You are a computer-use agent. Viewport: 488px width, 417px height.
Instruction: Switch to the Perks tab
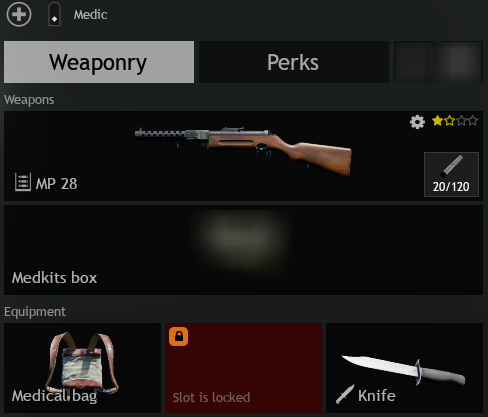tap(294, 62)
